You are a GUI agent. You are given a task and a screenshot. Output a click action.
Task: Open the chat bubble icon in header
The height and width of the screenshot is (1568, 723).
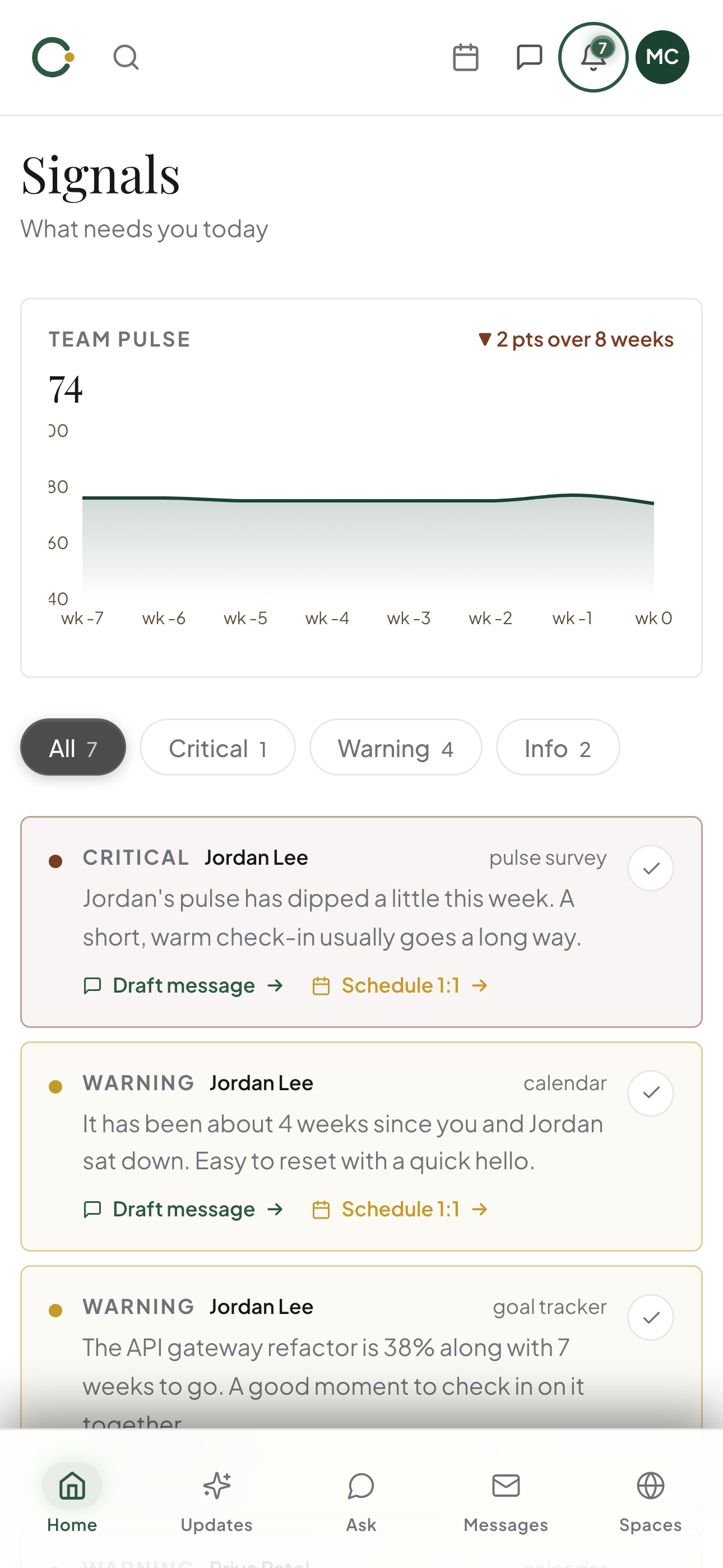[x=529, y=57]
